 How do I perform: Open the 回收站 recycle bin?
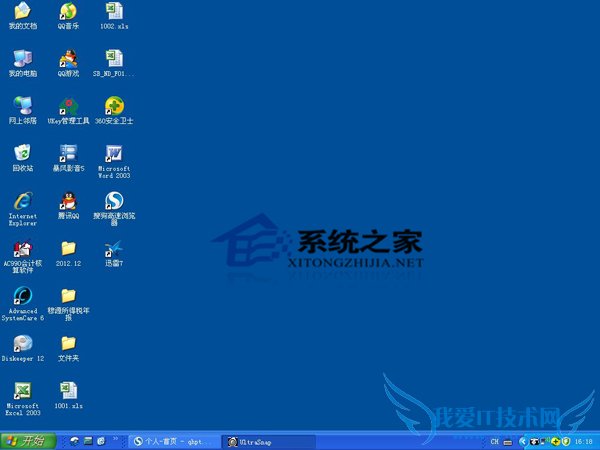tap(23, 158)
